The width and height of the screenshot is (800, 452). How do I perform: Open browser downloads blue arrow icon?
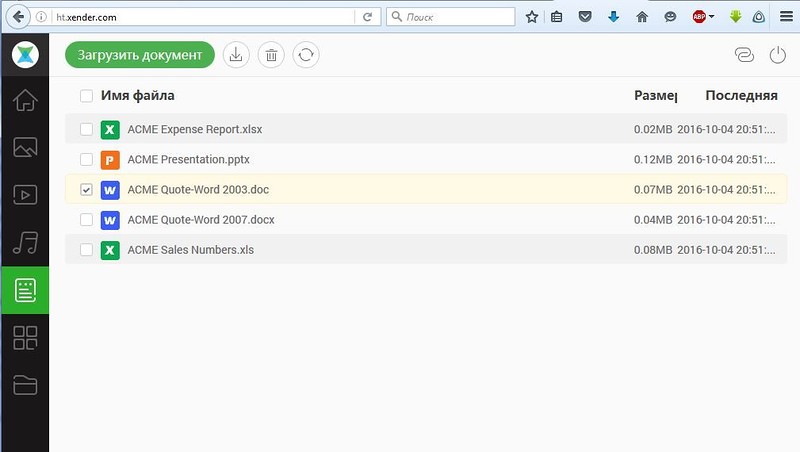coord(613,17)
